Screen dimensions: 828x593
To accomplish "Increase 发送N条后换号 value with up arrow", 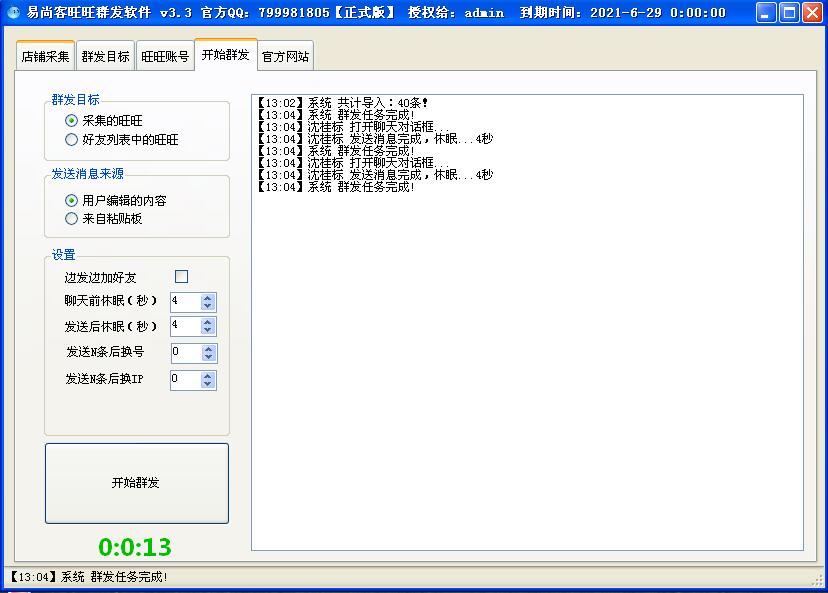I will 209,349.
